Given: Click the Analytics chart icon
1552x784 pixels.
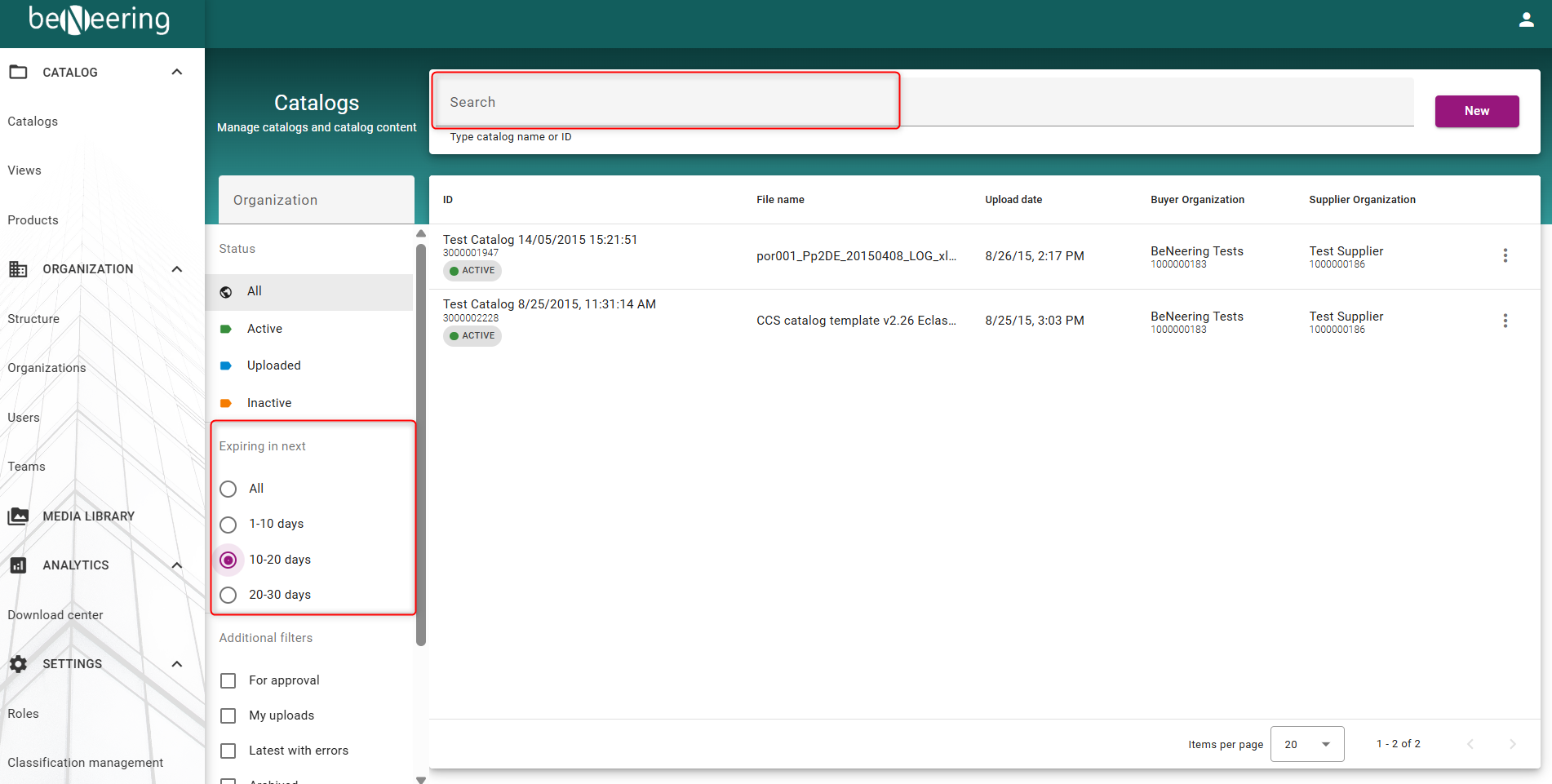Looking at the screenshot, I should coord(18,565).
